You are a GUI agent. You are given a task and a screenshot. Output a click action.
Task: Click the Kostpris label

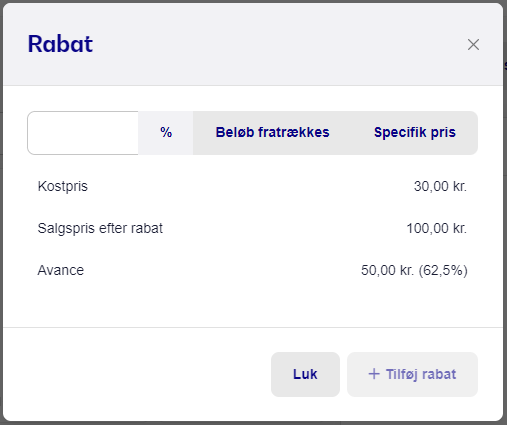tap(63, 186)
